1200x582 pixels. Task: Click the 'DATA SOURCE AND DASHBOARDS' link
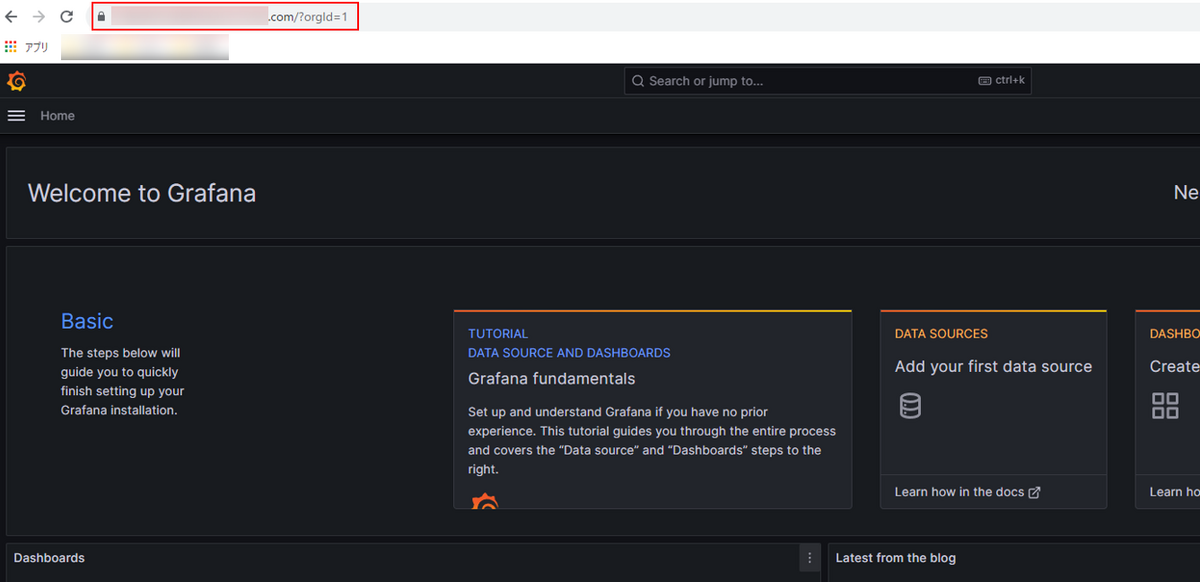pos(569,352)
